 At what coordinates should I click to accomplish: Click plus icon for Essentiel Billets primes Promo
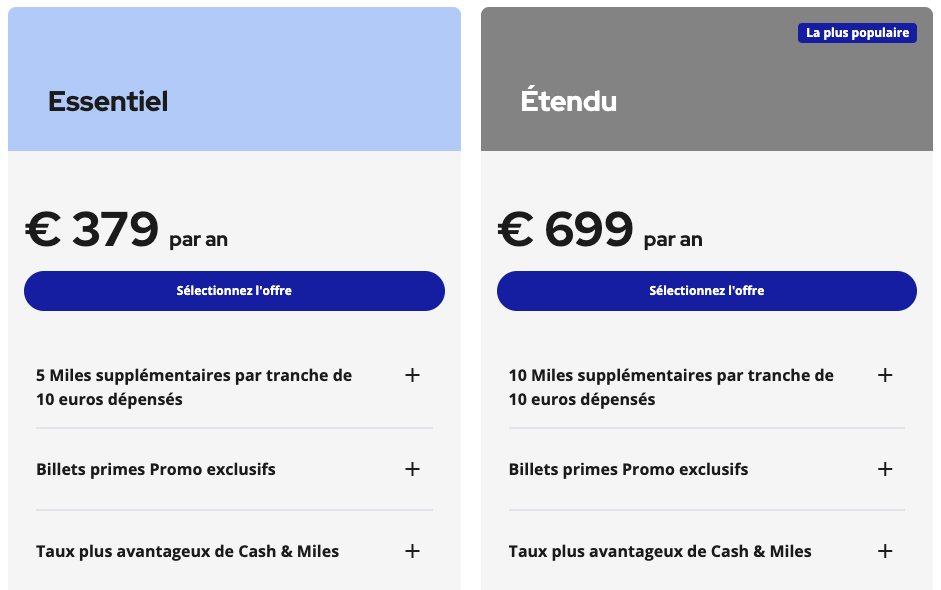[x=412, y=469]
